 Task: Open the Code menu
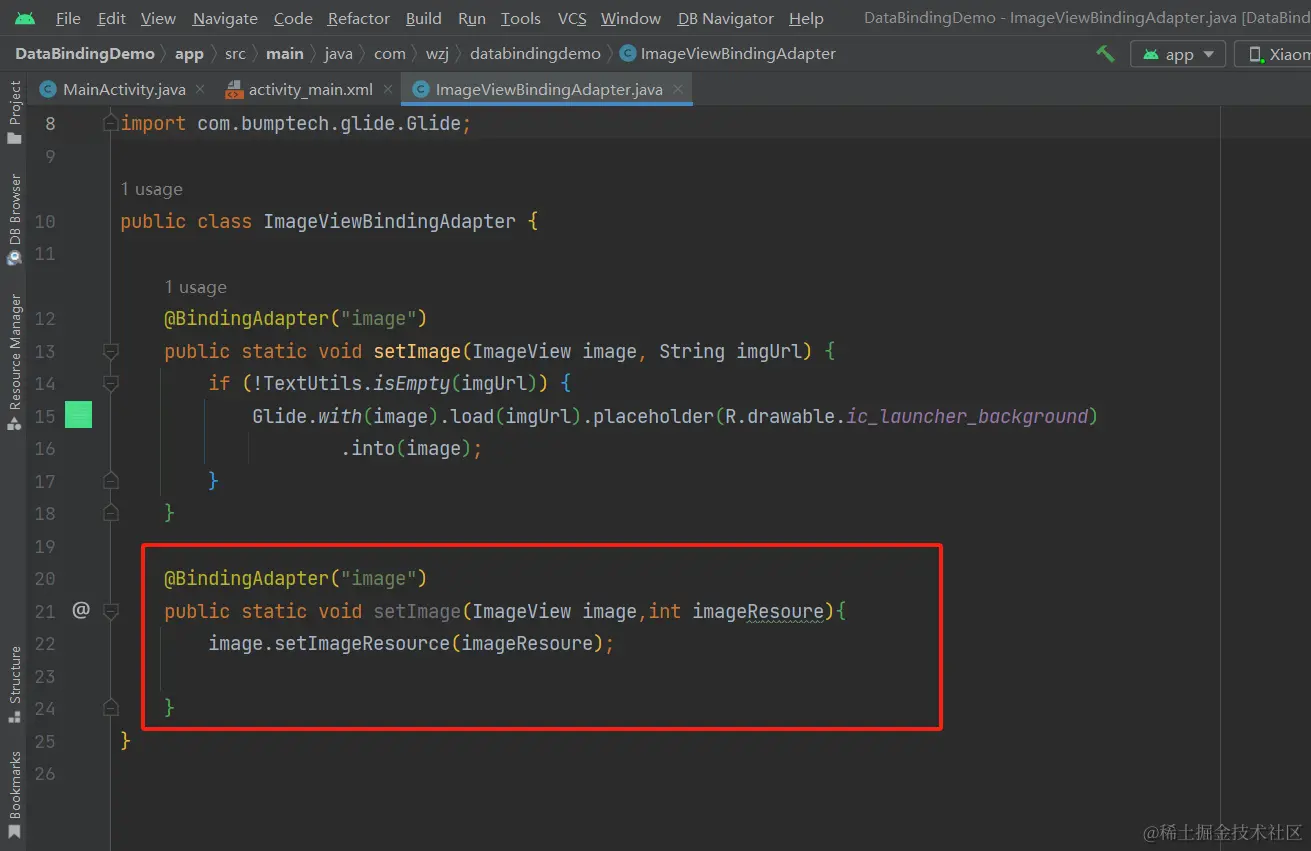[x=293, y=18]
